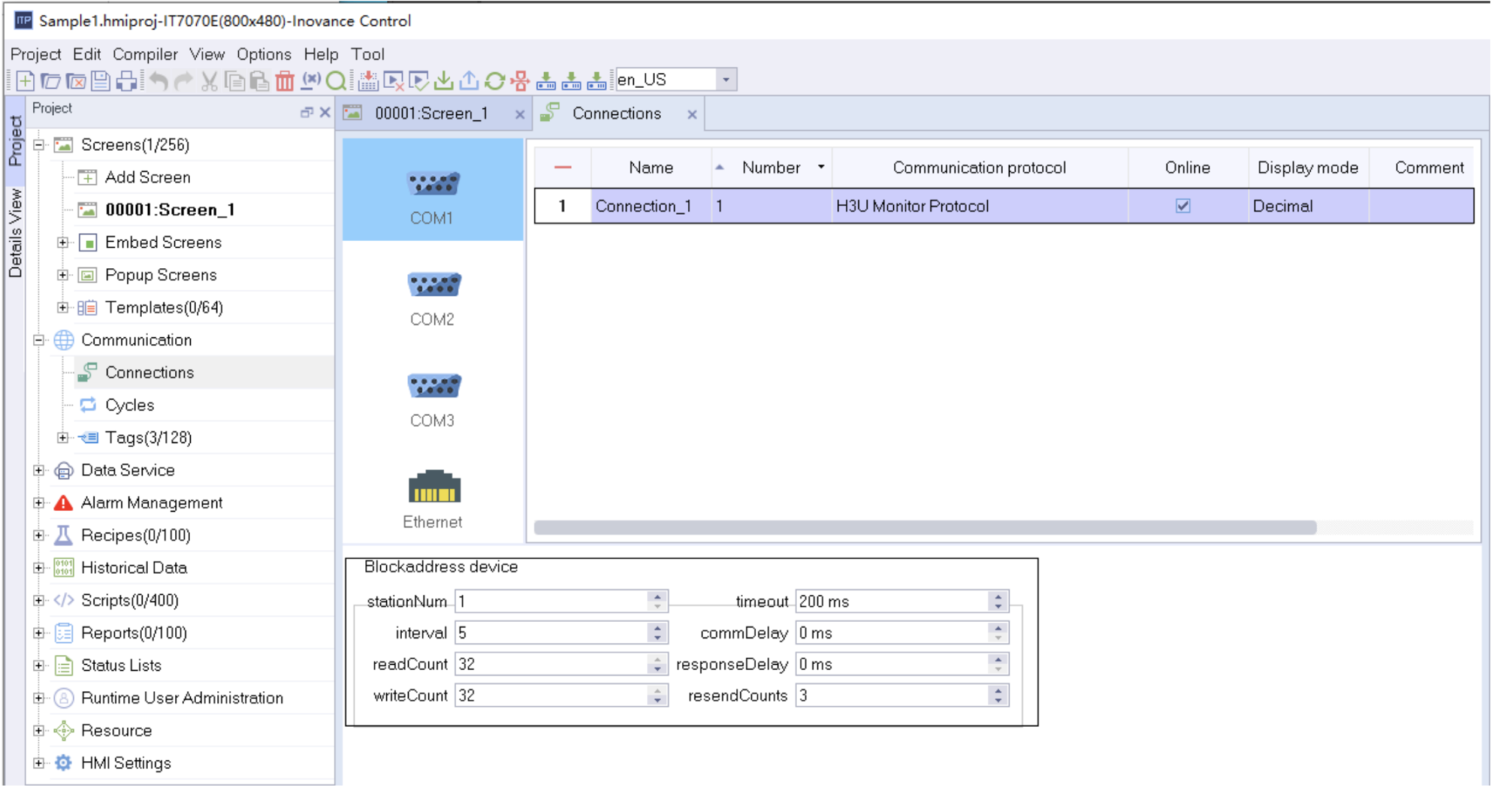1492x812 pixels.
Task: Click the horizontal scrollbar of connections table
Action: (x=925, y=527)
